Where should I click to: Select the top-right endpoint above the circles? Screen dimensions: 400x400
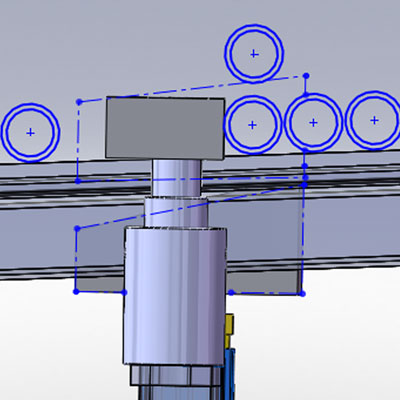pyautogui.click(x=306, y=76)
